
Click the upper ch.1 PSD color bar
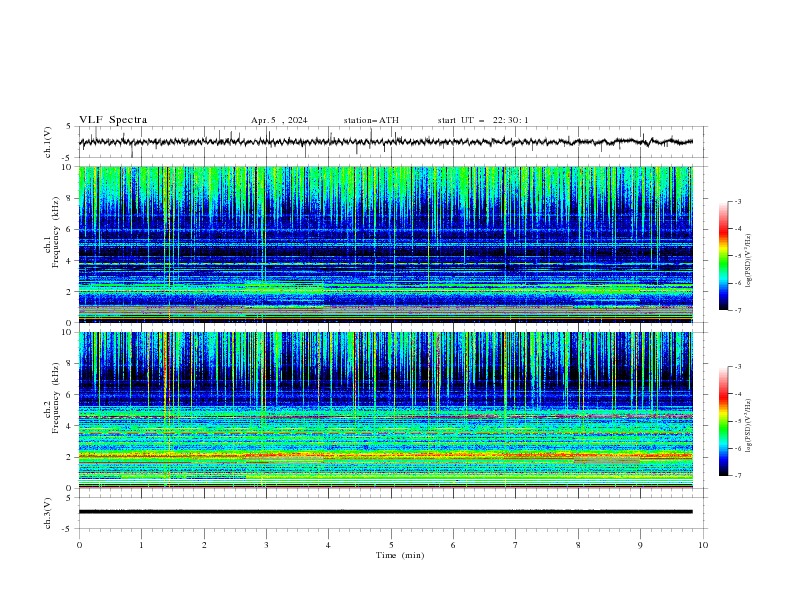coord(724,256)
